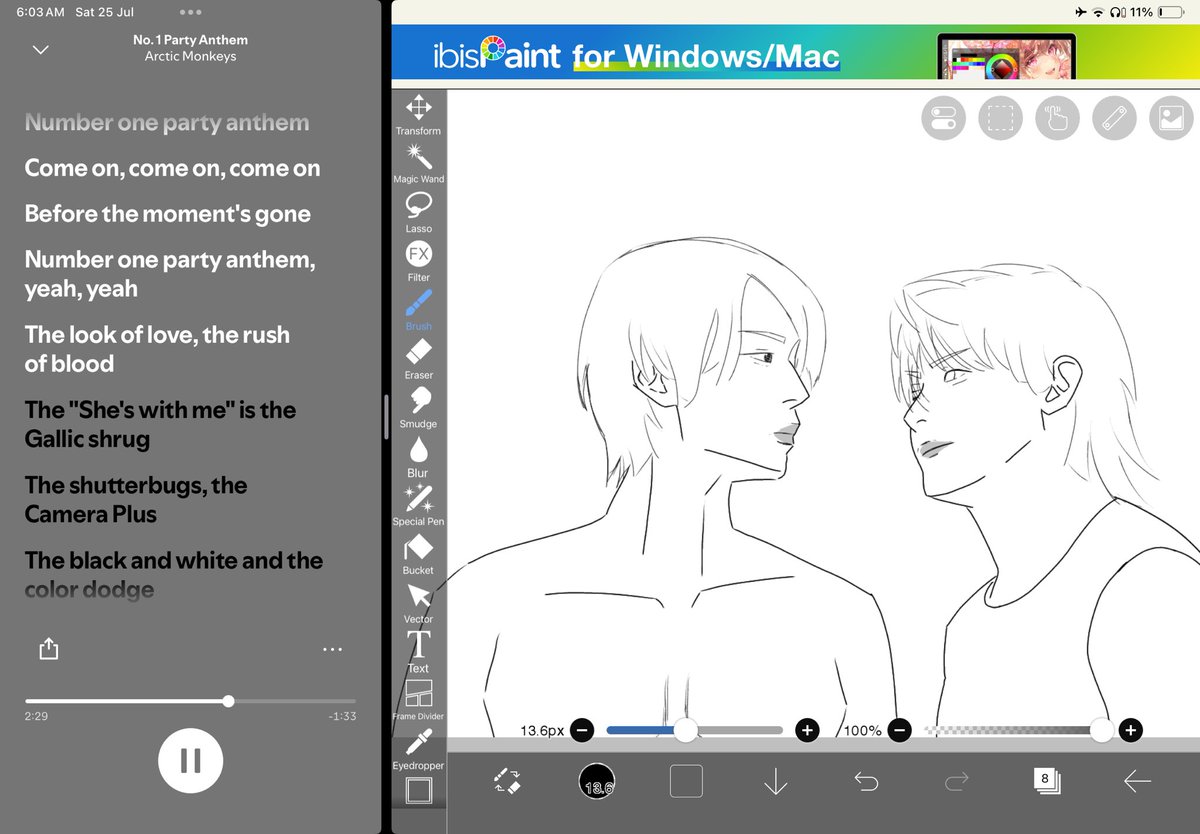Tap the battery indicator in status bar
The height and width of the screenshot is (834, 1200).
tap(1169, 12)
